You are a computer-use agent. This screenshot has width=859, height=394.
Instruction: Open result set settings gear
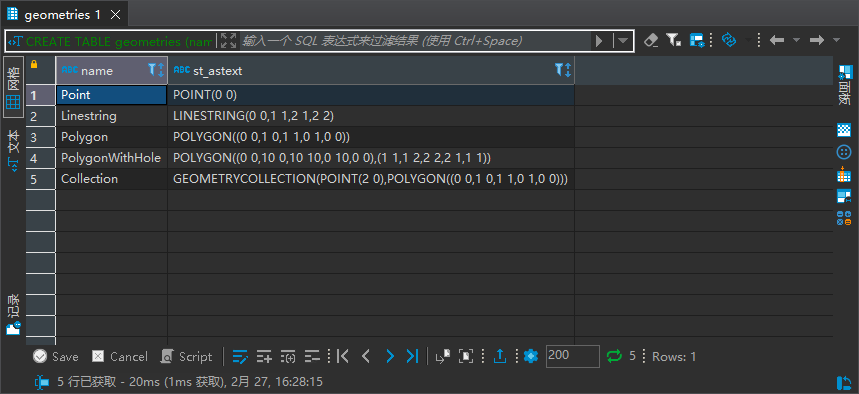click(x=530, y=357)
